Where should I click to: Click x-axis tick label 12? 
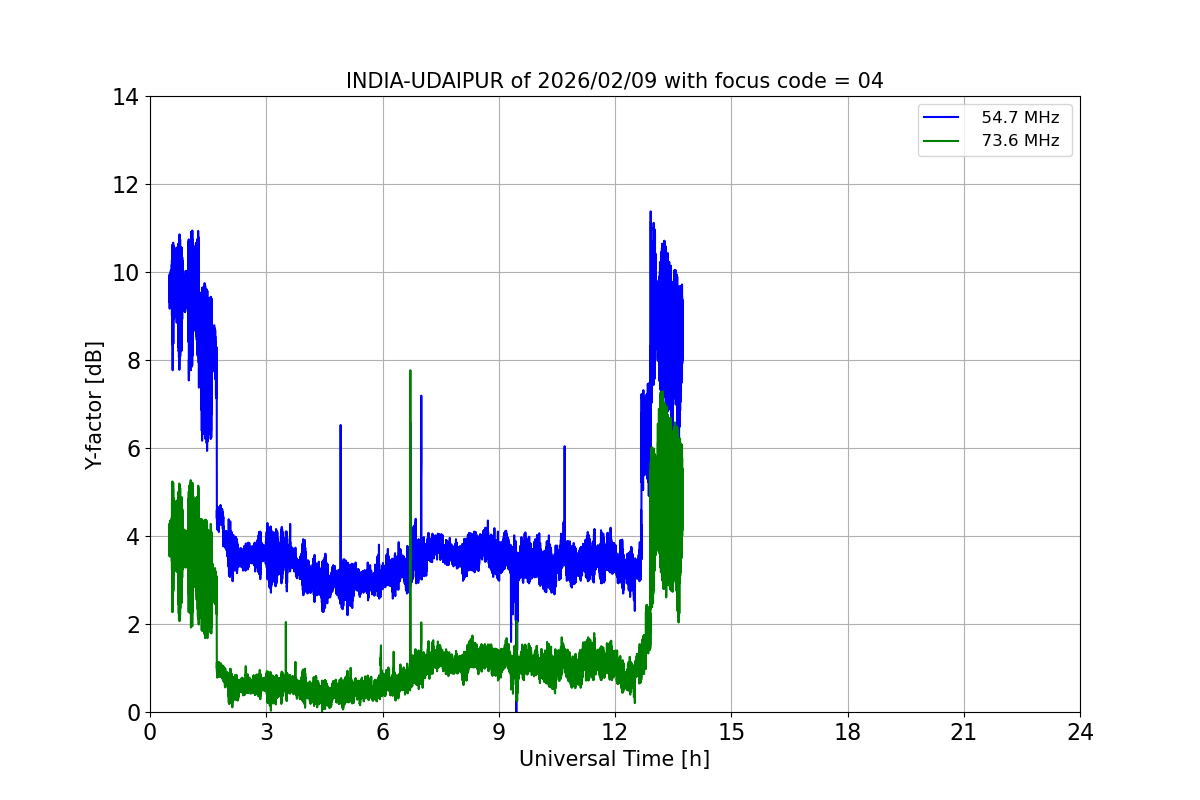(x=615, y=731)
